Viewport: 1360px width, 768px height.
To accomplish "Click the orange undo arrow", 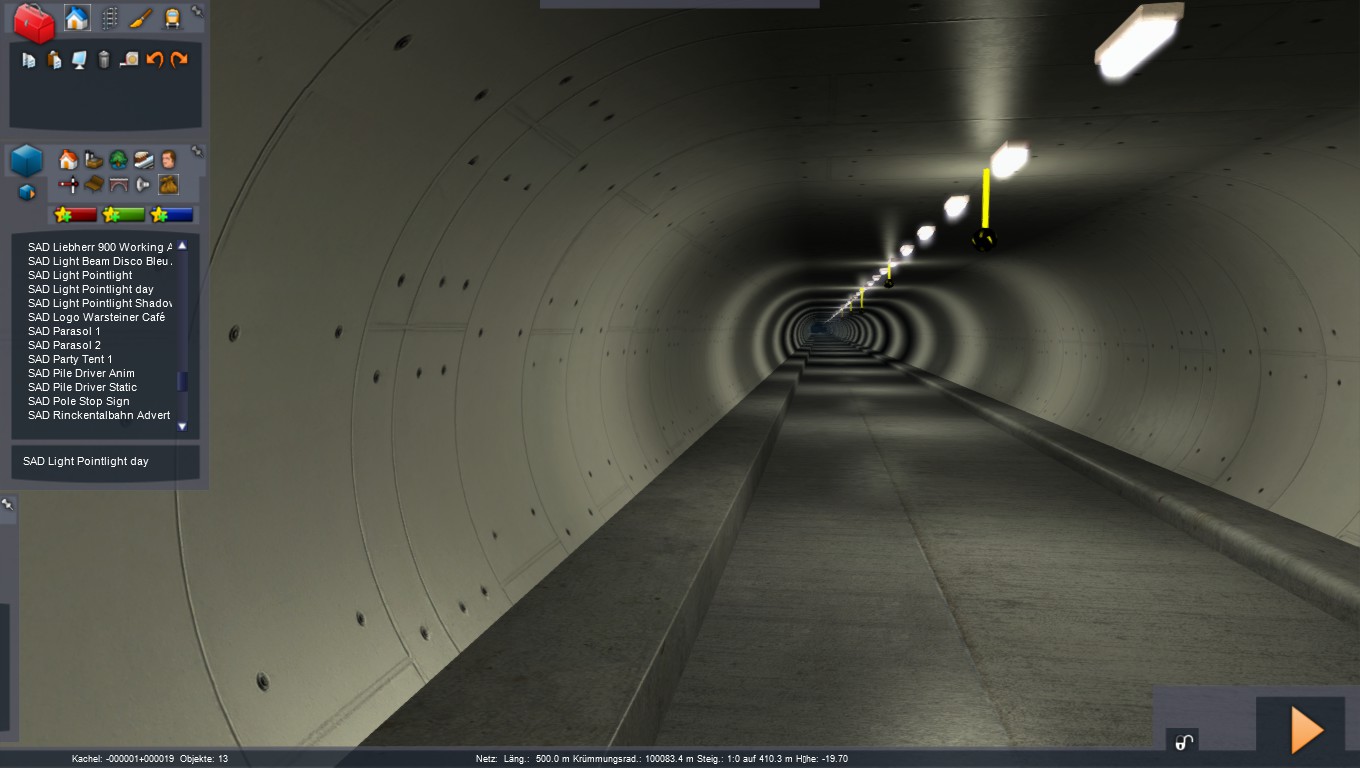I will [155, 60].
